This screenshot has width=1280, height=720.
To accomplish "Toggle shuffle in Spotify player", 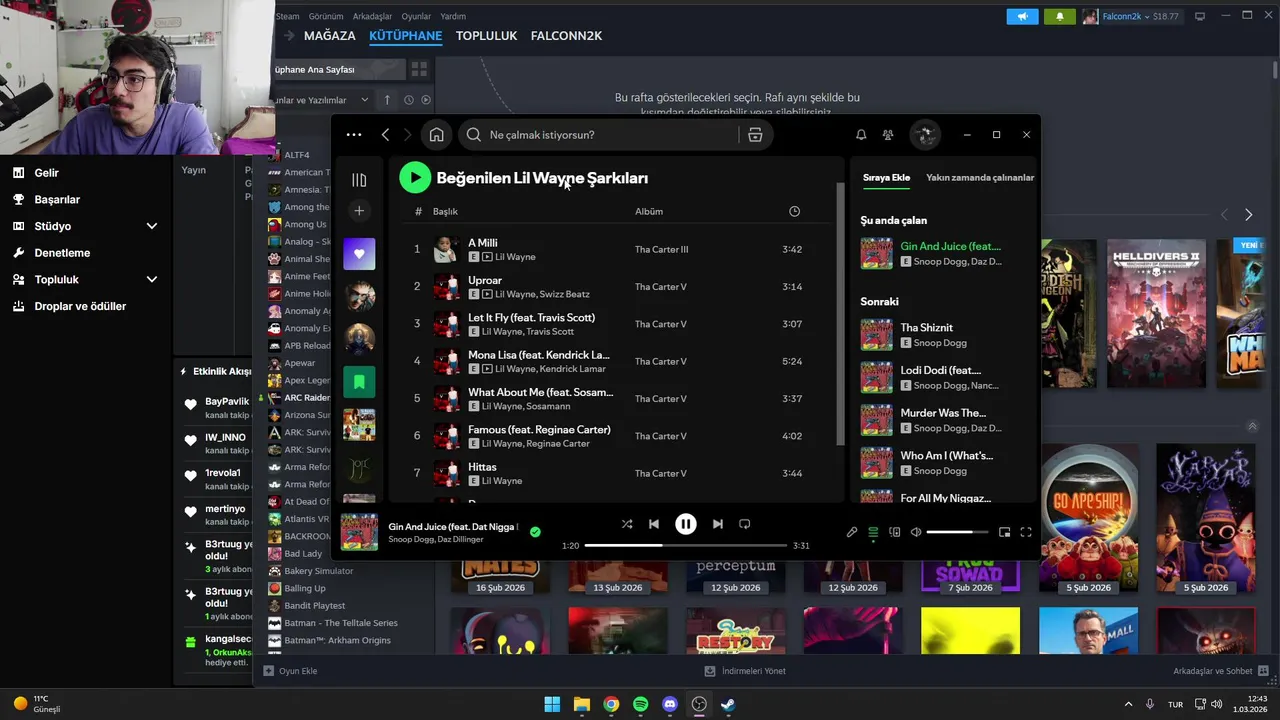I will (626, 524).
